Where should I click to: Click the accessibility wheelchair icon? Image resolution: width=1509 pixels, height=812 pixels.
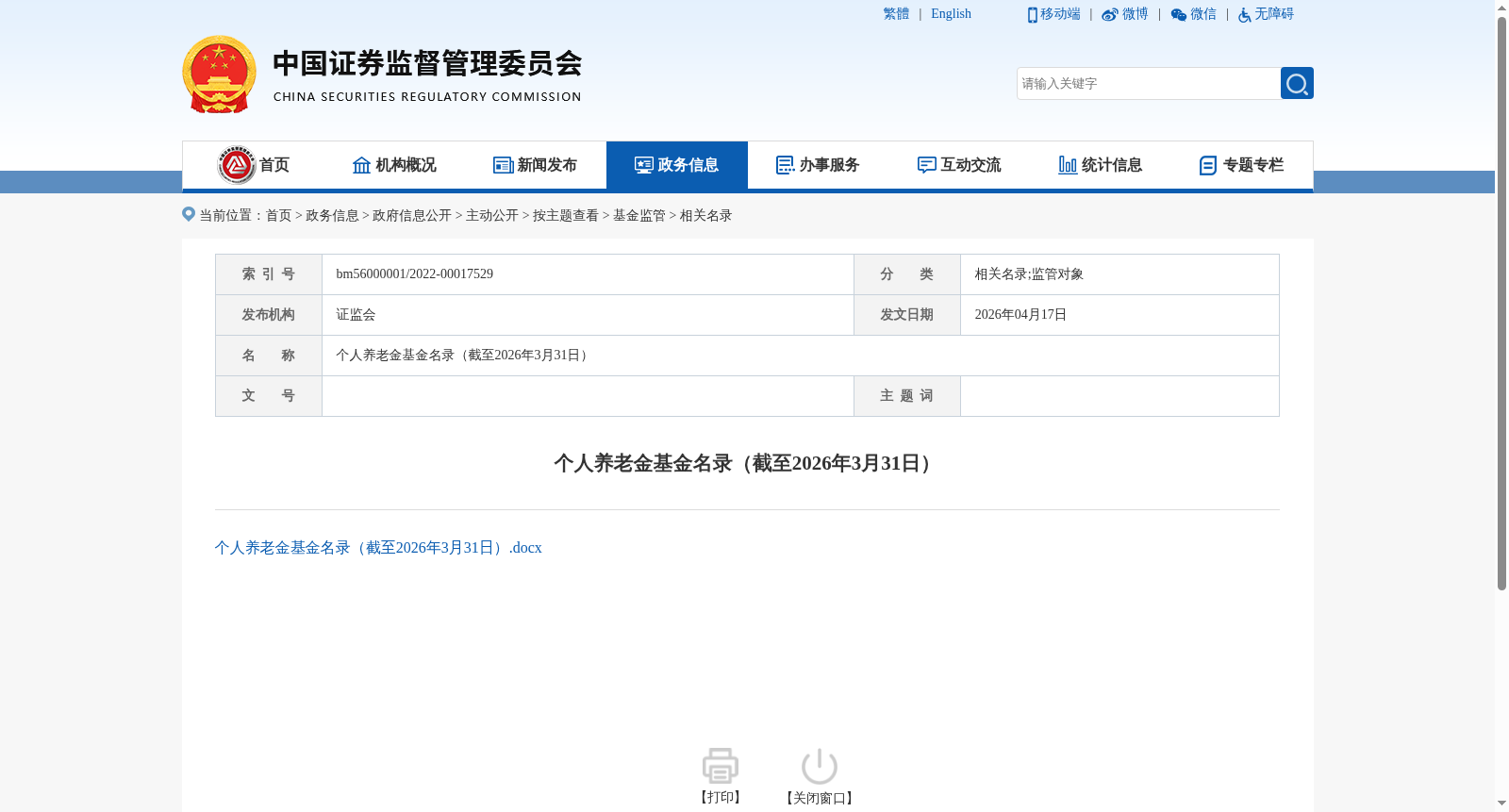pyautogui.click(x=1244, y=14)
